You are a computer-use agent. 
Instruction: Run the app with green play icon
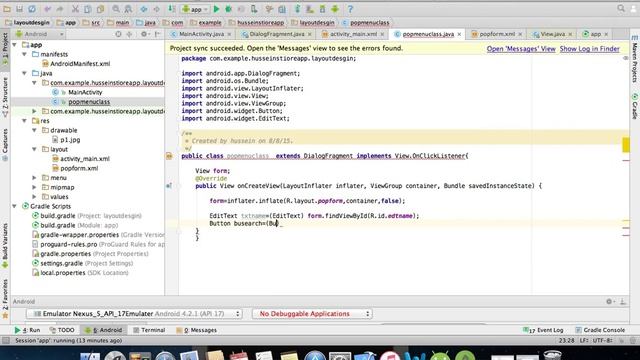click(216, 9)
